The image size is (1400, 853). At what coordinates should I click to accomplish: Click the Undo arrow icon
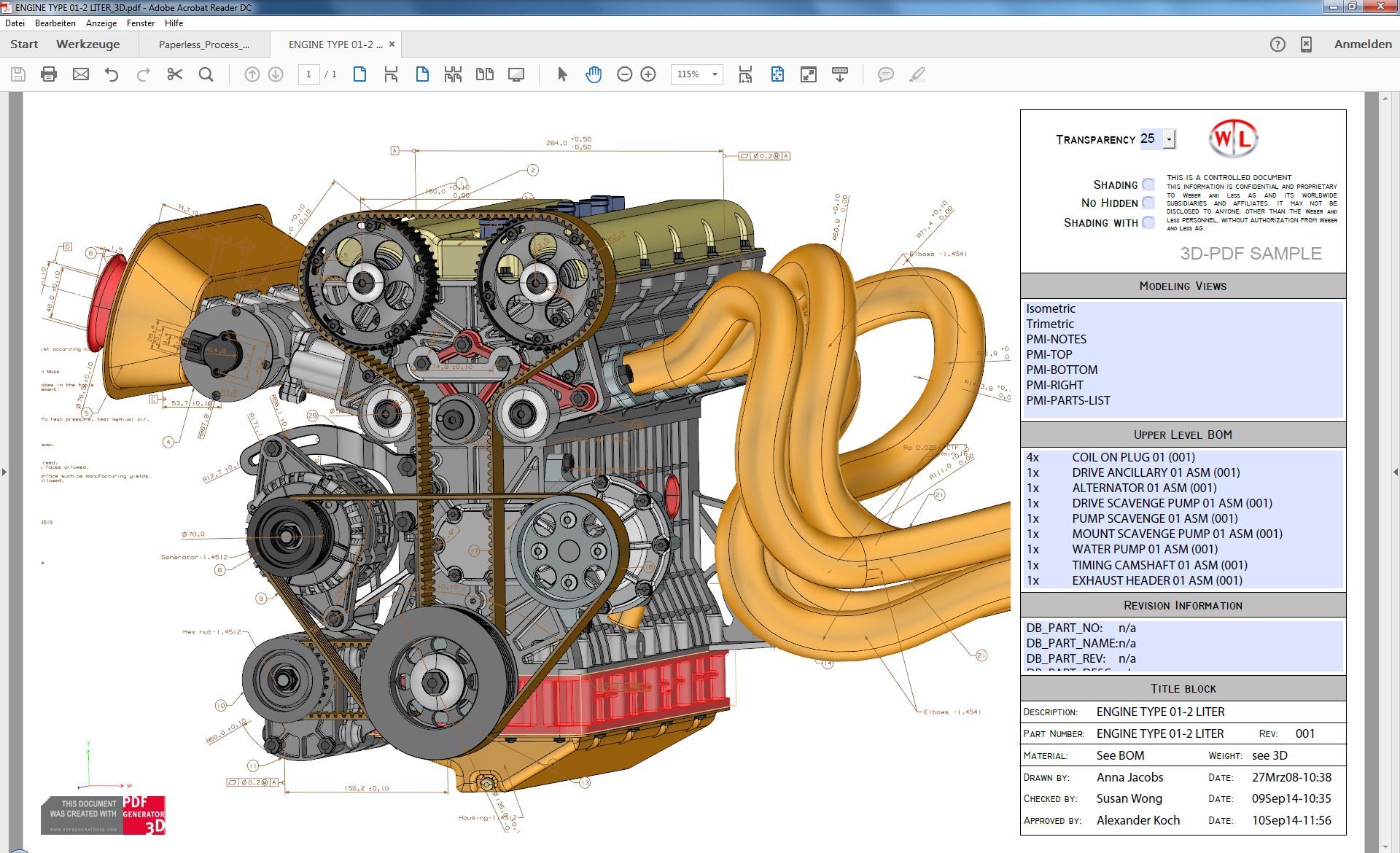point(112,74)
